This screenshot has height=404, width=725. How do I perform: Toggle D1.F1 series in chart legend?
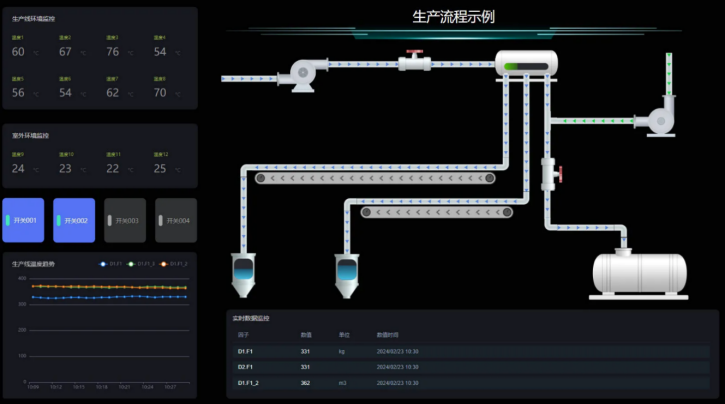[x=111, y=264]
